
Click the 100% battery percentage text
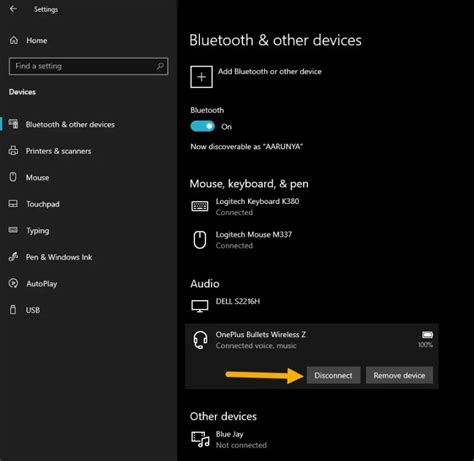coord(426,345)
